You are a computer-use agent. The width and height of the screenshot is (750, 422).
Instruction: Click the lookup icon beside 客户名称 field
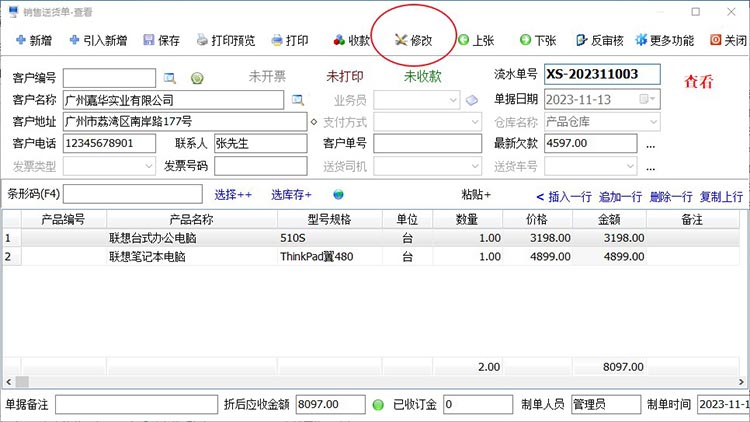[x=298, y=100]
